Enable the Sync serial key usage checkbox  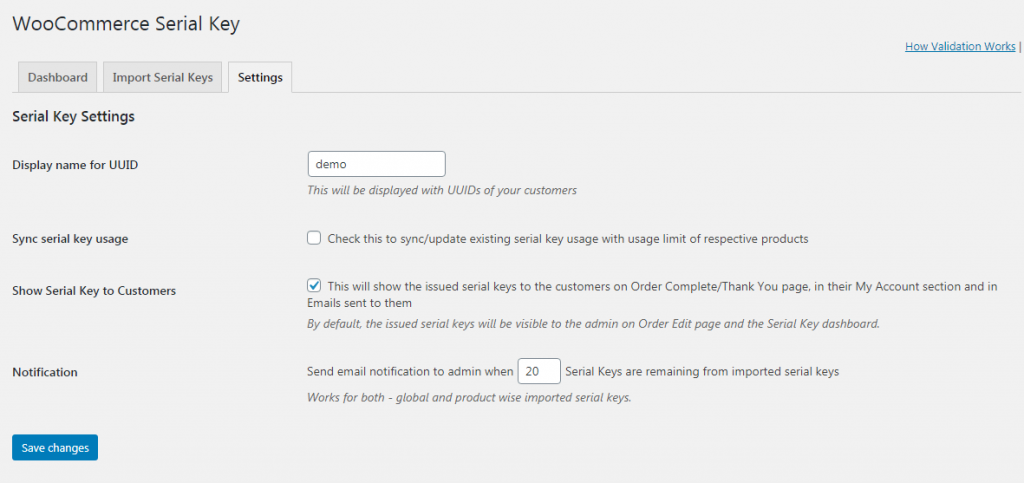pos(314,238)
